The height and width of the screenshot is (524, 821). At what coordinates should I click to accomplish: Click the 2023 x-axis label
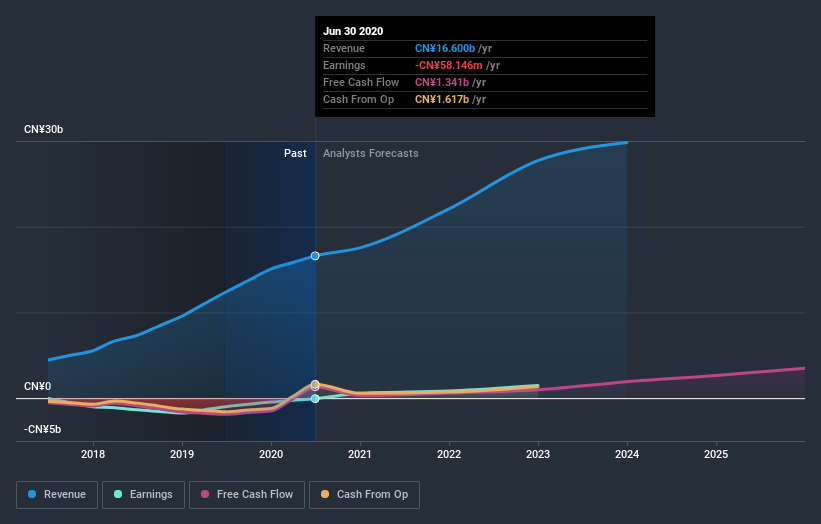(x=538, y=454)
